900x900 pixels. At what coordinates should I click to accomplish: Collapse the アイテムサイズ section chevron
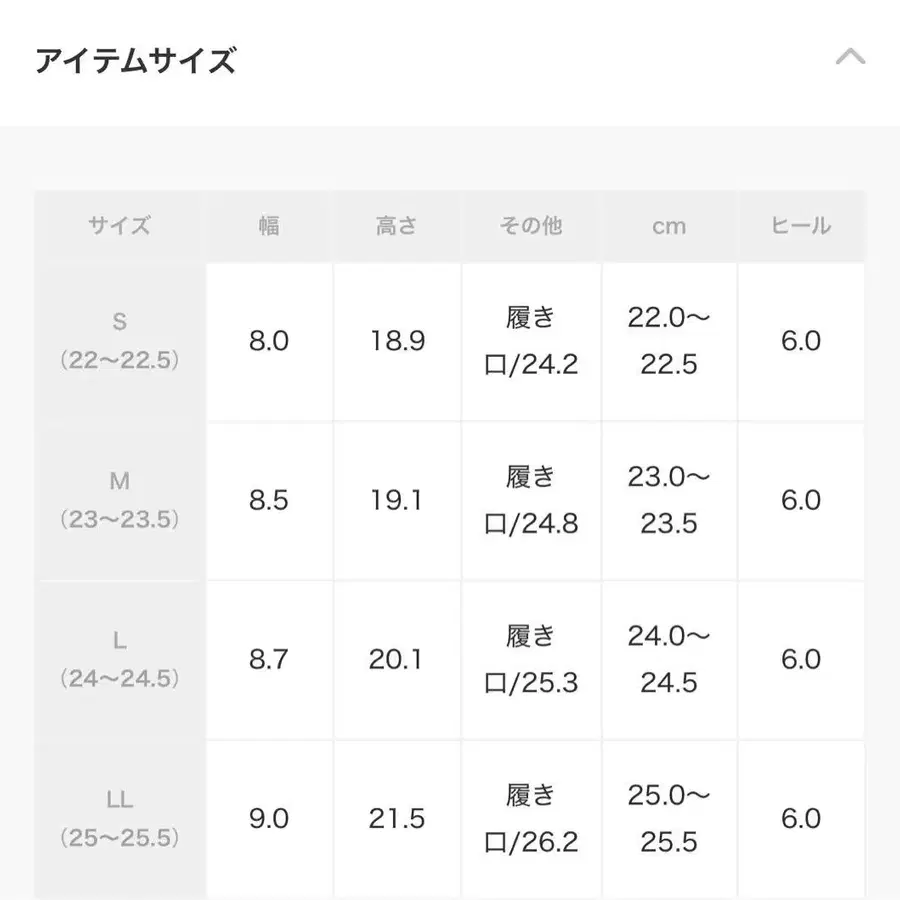(x=850, y=58)
